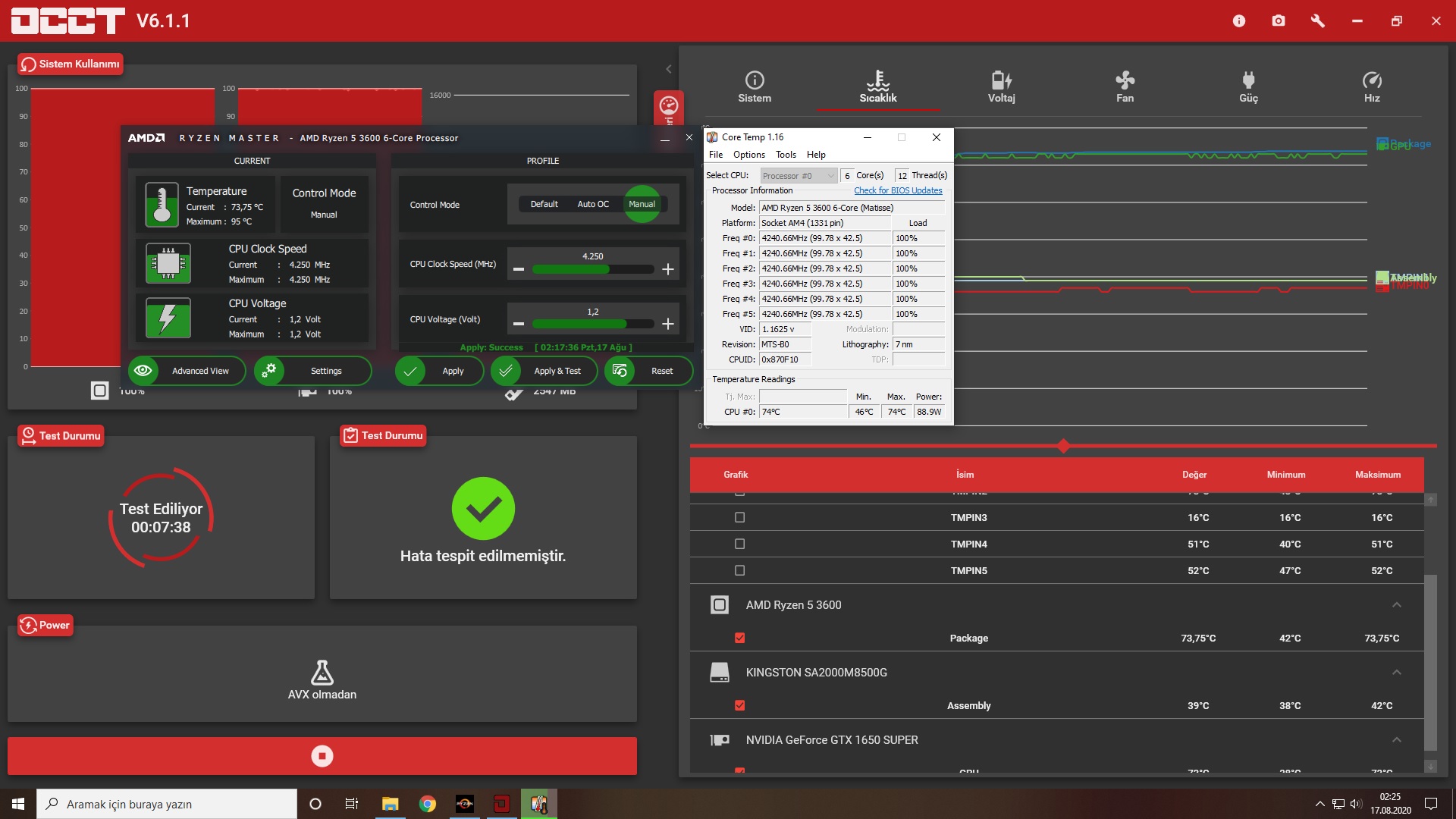
Task: Open the Fan tab
Action: [1125, 87]
